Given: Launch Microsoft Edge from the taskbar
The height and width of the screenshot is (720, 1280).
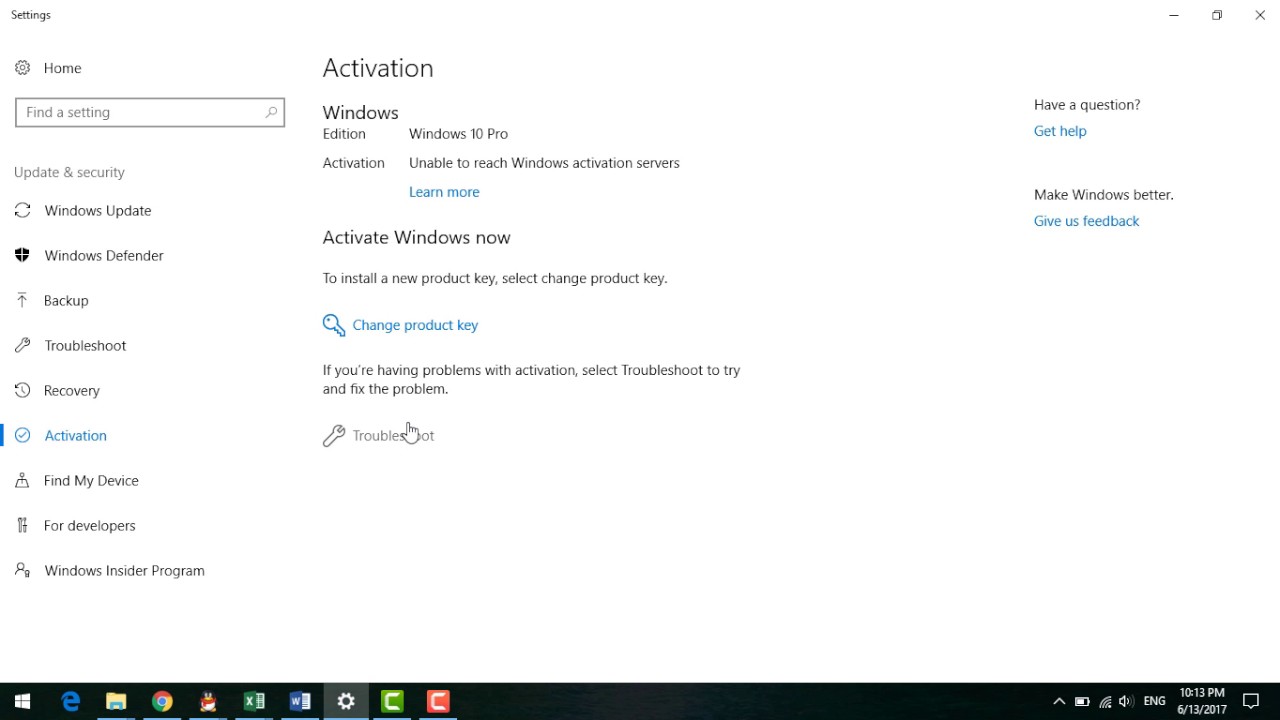Looking at the screenshot, I should (x=70, y=702).
